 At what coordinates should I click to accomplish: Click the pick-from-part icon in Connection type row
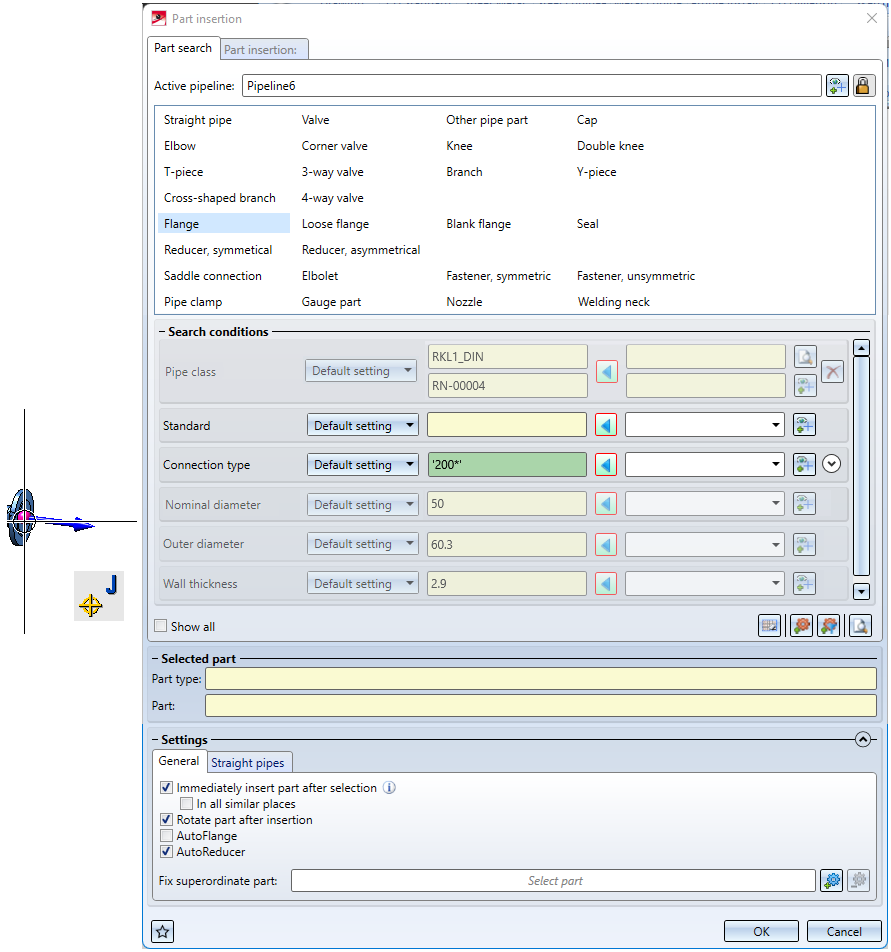point(804,465)
